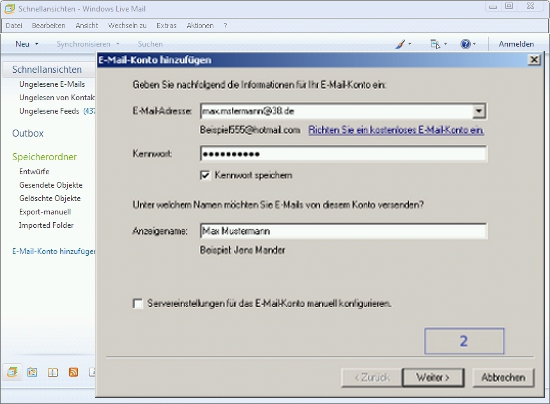Select the Outbox folder
The height and width of the screenshot is (404, 550).
coord(28,133)
